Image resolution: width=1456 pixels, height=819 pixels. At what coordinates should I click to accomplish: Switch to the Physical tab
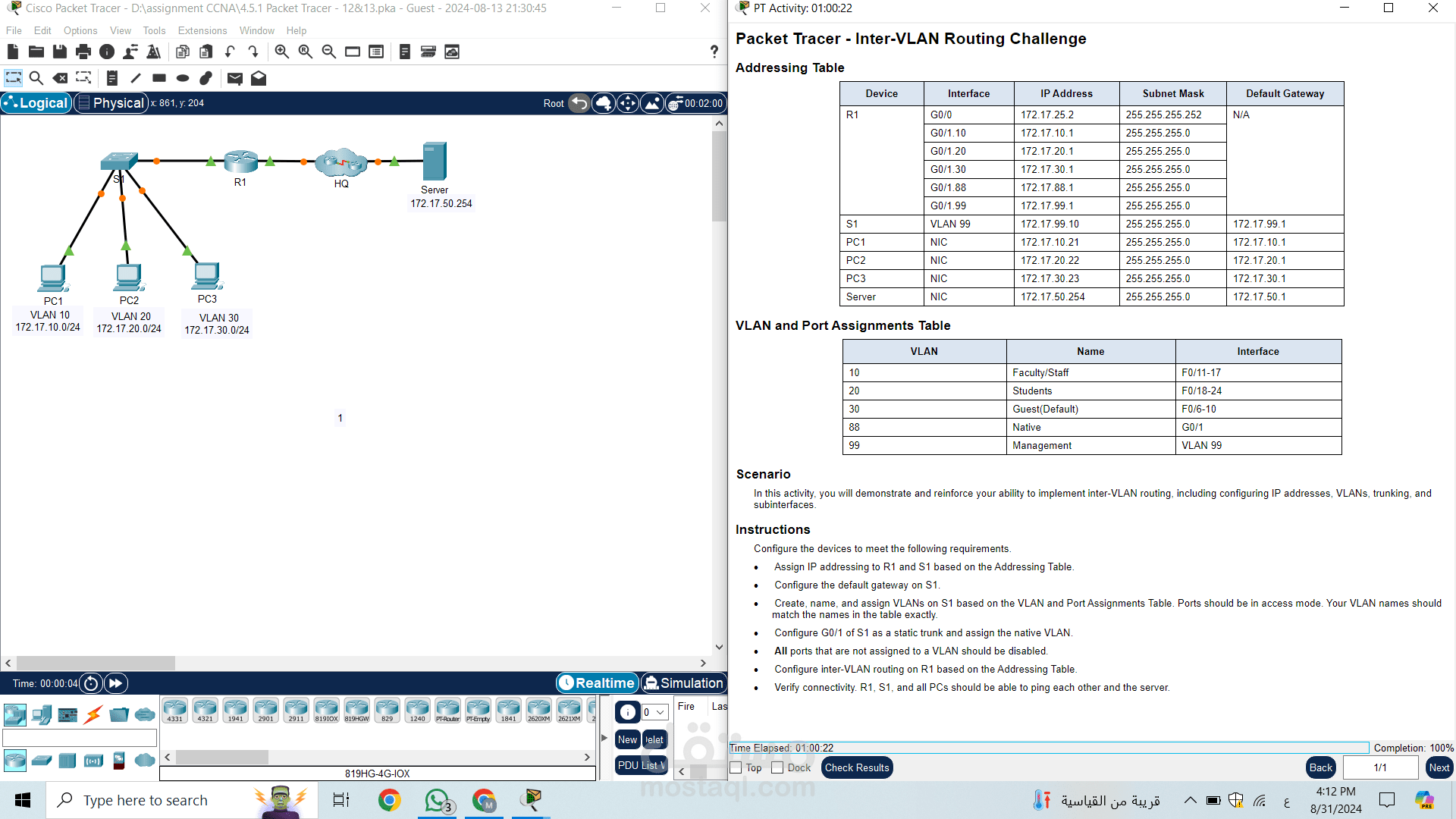[x=111, y=102]
